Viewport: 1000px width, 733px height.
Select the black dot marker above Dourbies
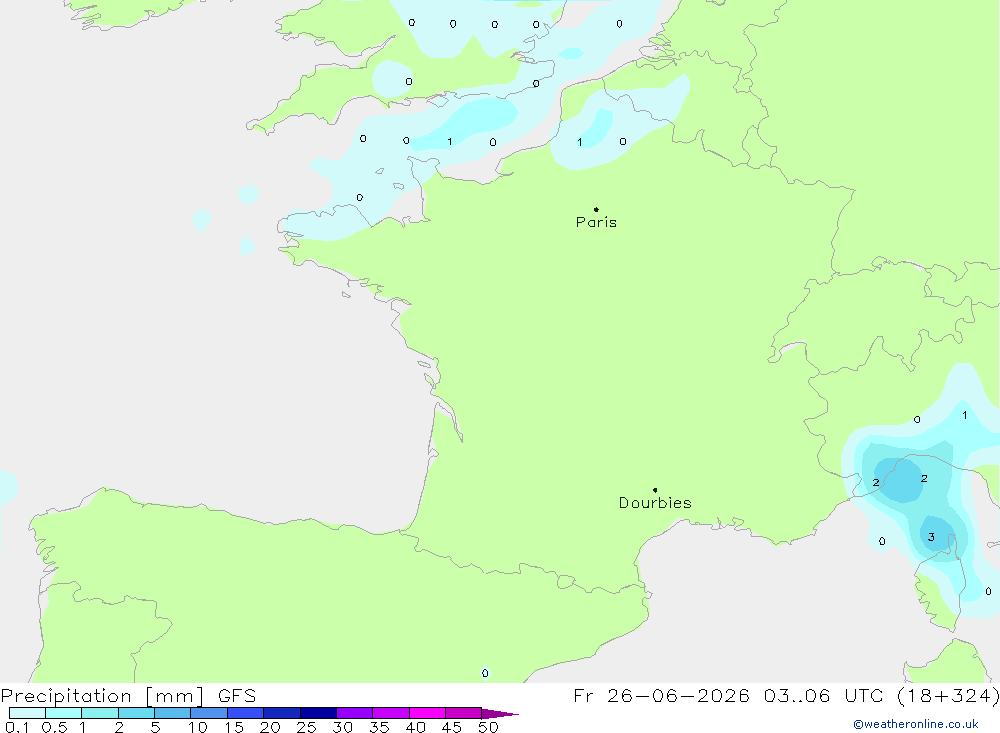point(655,490)
